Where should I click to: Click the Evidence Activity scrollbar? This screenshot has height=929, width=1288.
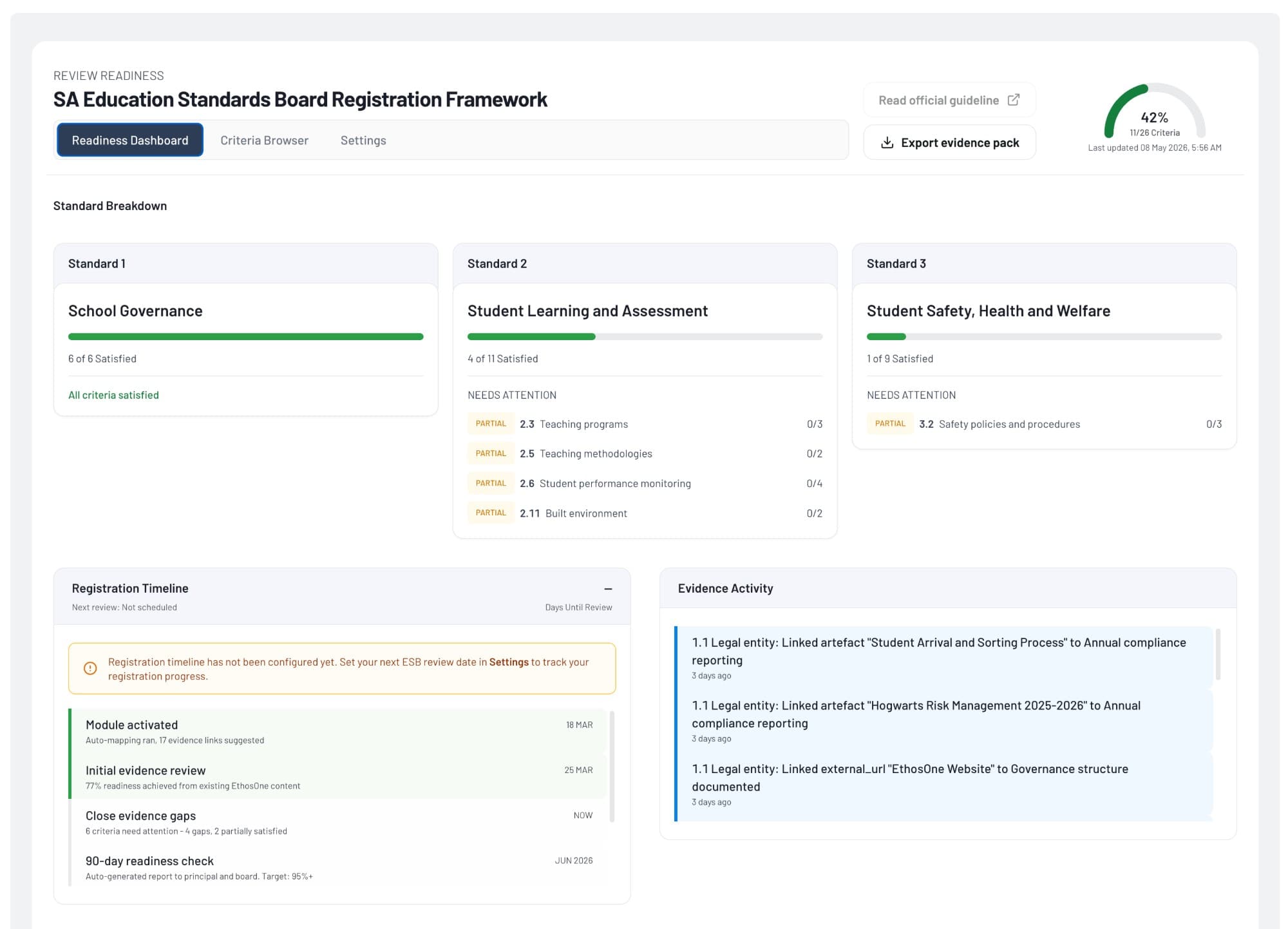coord(1218,655)
